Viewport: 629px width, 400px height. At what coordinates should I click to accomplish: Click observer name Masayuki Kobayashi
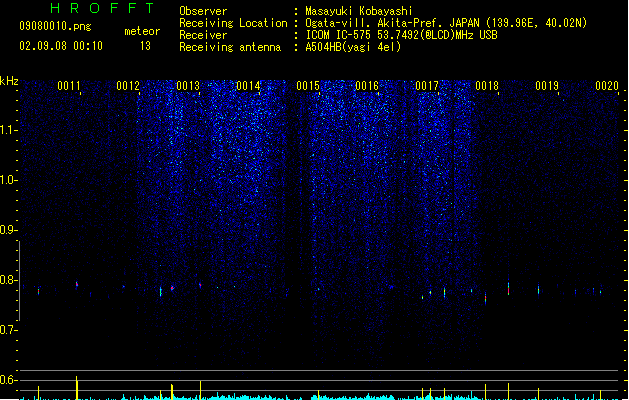point(359,11)
